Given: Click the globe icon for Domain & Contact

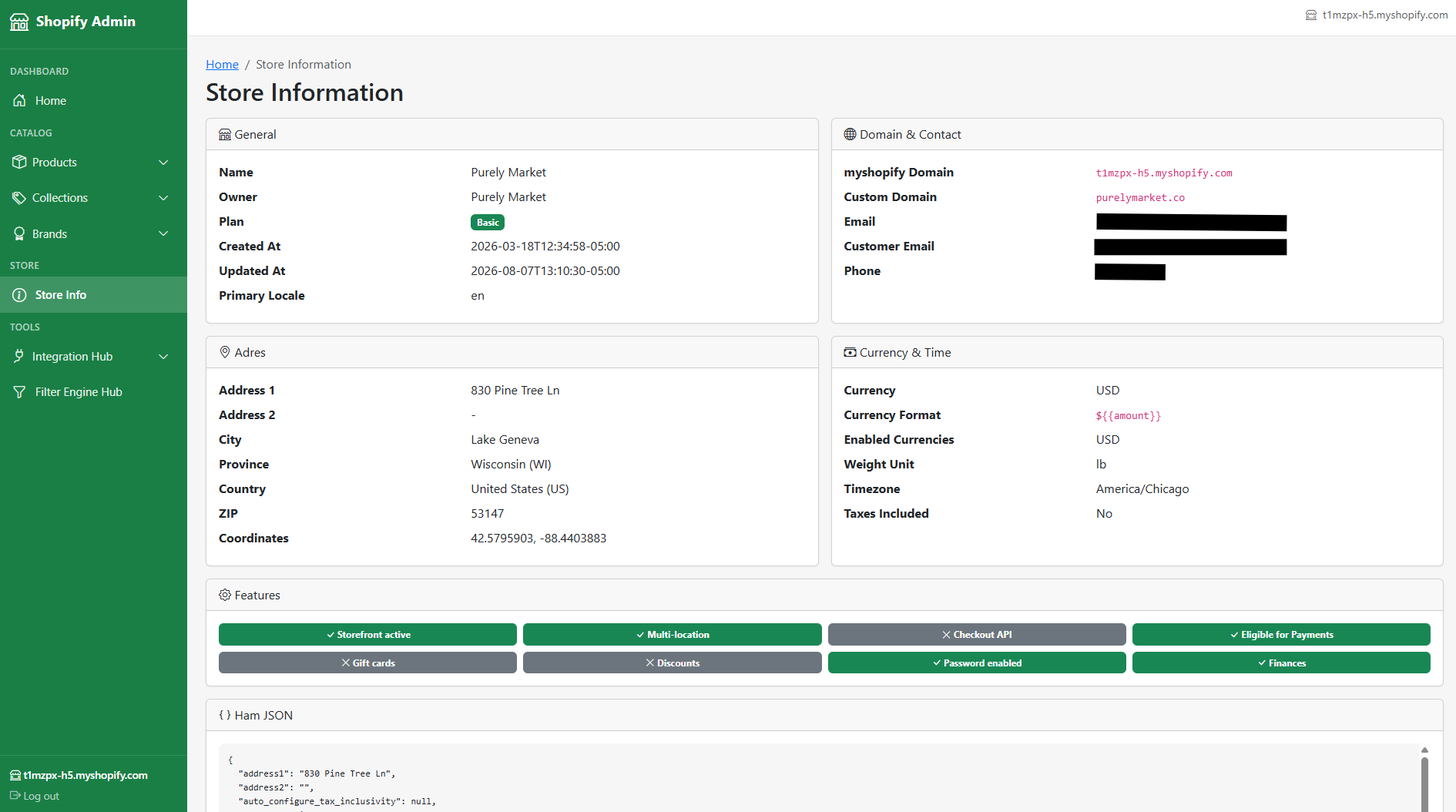Looking at the screenshot, I should (x=850, y=135).
